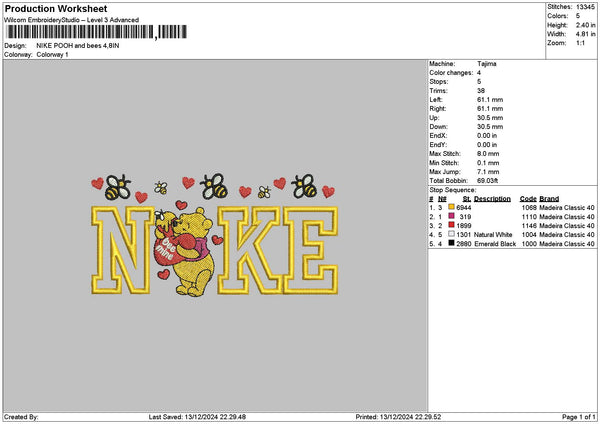Click the 'St.' column header
This screenshot has width=600, height=424.
coord(467,199)
